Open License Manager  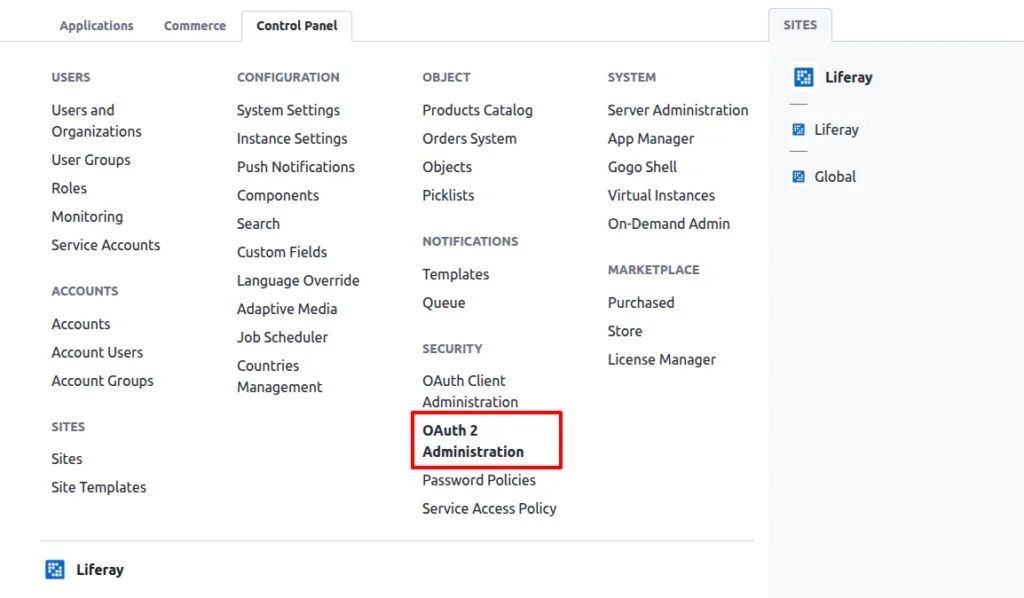tap(662, 360)
